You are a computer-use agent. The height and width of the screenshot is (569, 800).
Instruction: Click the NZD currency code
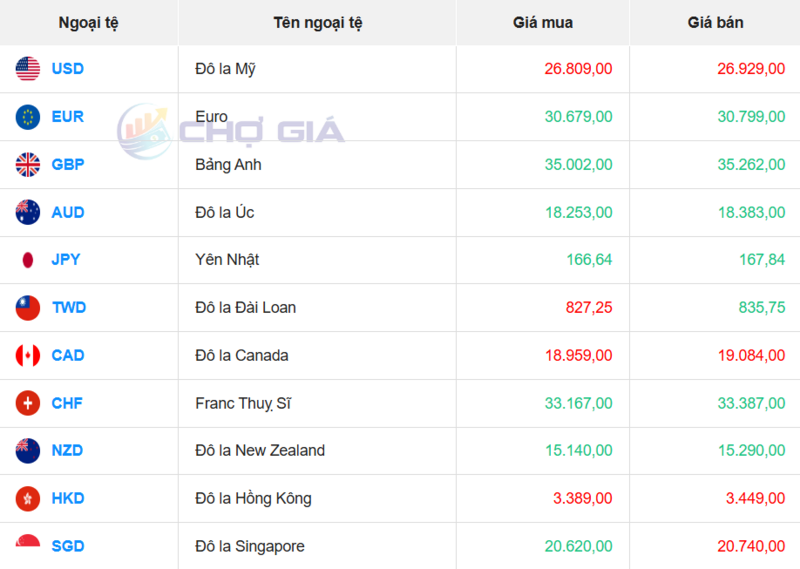68,450
